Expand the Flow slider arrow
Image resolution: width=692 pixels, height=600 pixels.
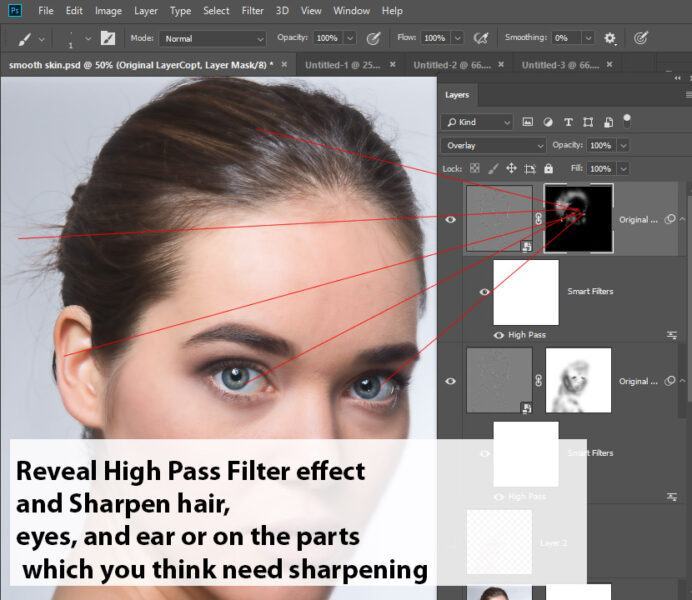[457, 38]
